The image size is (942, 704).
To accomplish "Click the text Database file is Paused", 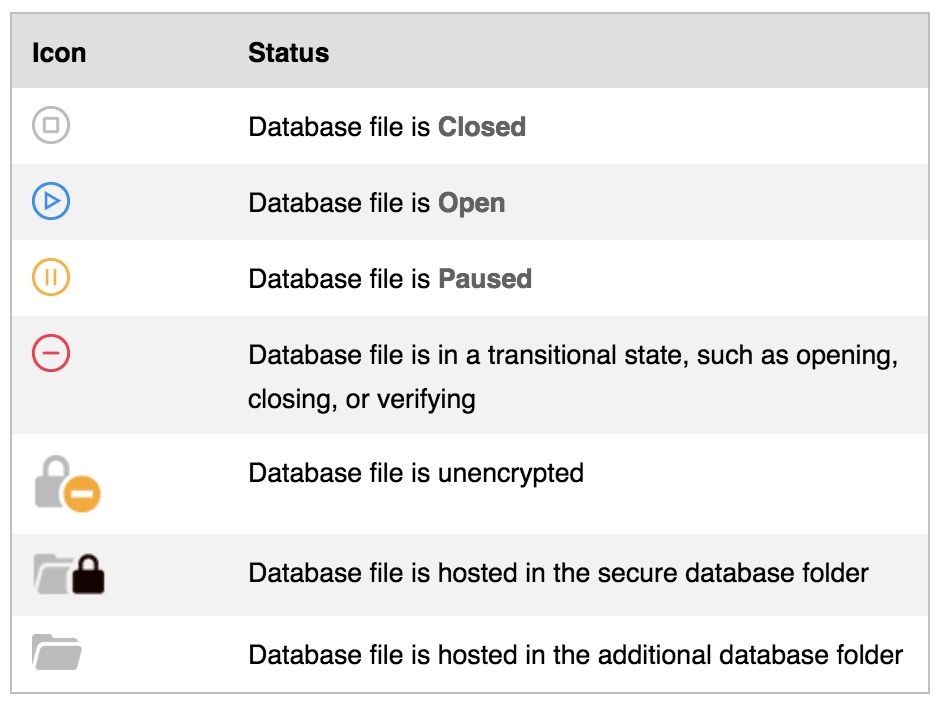I will tap(390, 279).
